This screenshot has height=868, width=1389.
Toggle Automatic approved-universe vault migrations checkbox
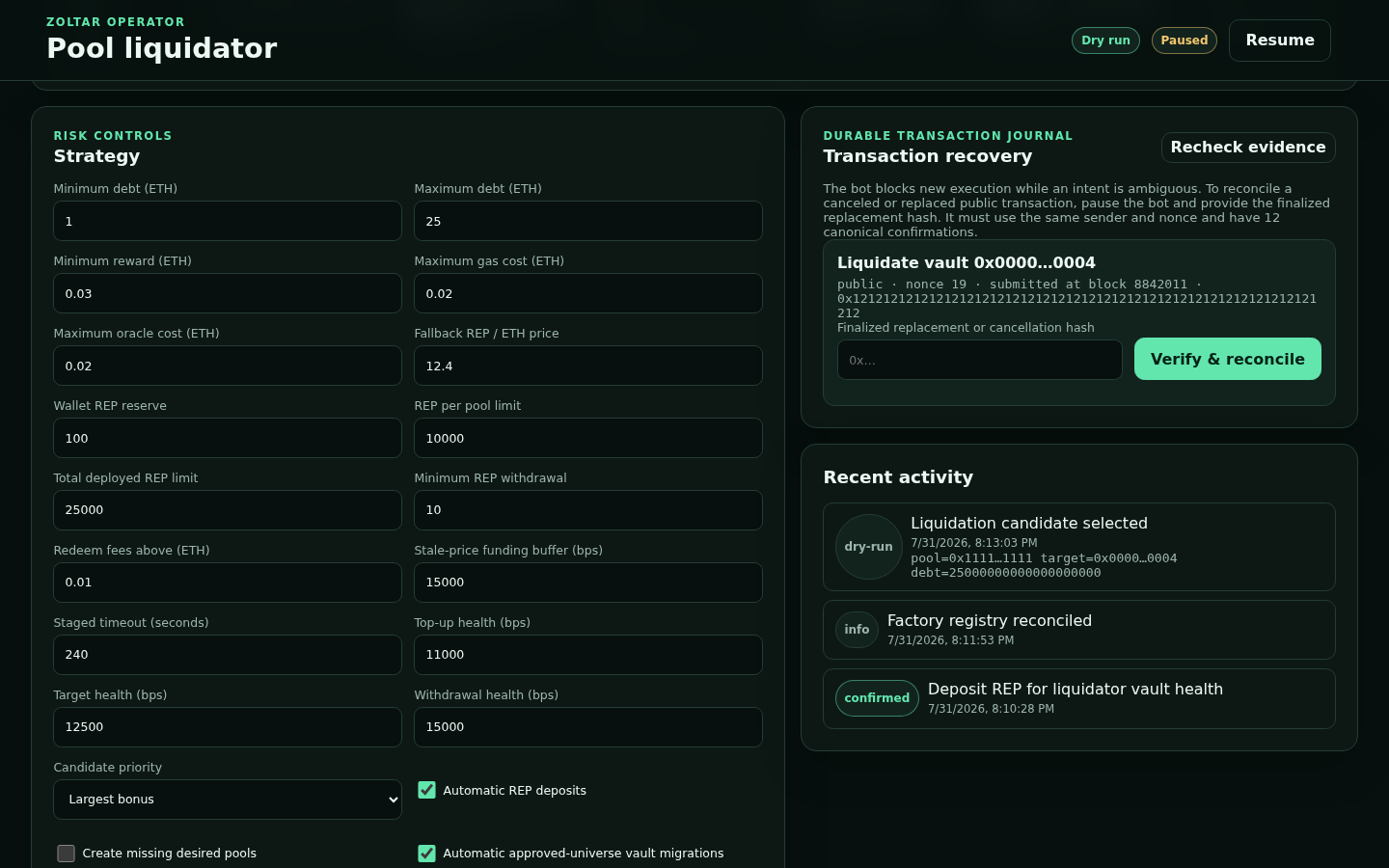[x=426, y=854]
